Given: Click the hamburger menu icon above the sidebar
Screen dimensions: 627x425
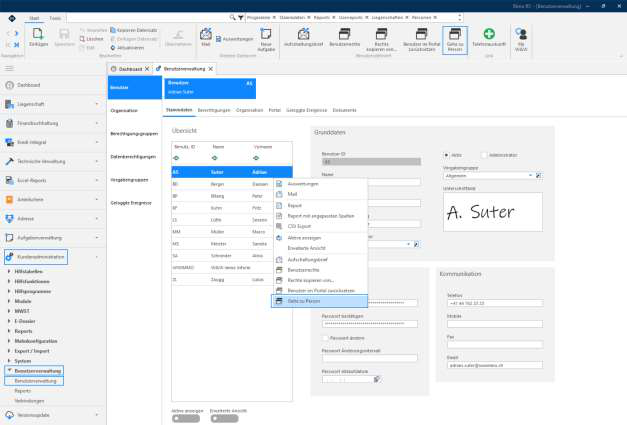Looking at the screenshot, I should pos(9,68).
